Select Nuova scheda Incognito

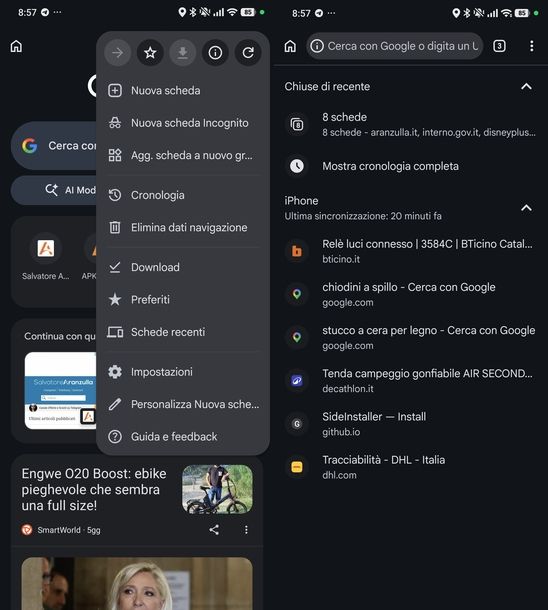pyautogui.click(x=183, y=123)
